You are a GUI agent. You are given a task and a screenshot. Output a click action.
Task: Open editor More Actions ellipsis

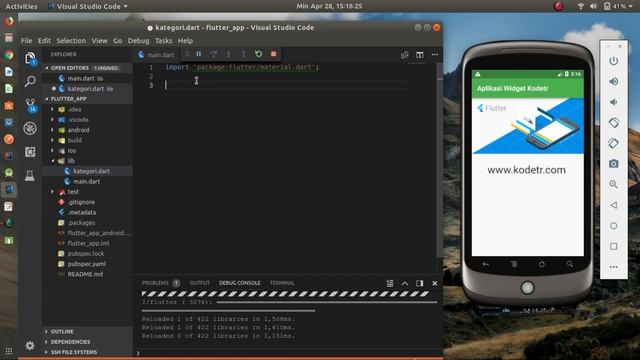[x=435, y=55]
